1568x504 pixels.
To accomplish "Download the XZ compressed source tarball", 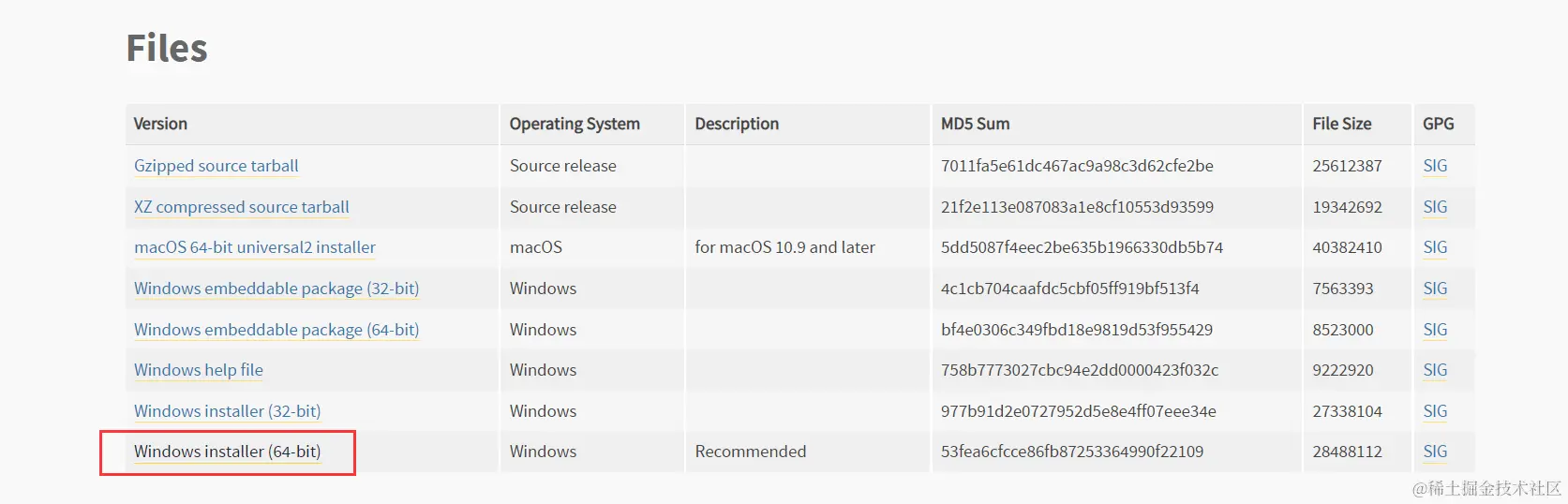I will point(241,207).
